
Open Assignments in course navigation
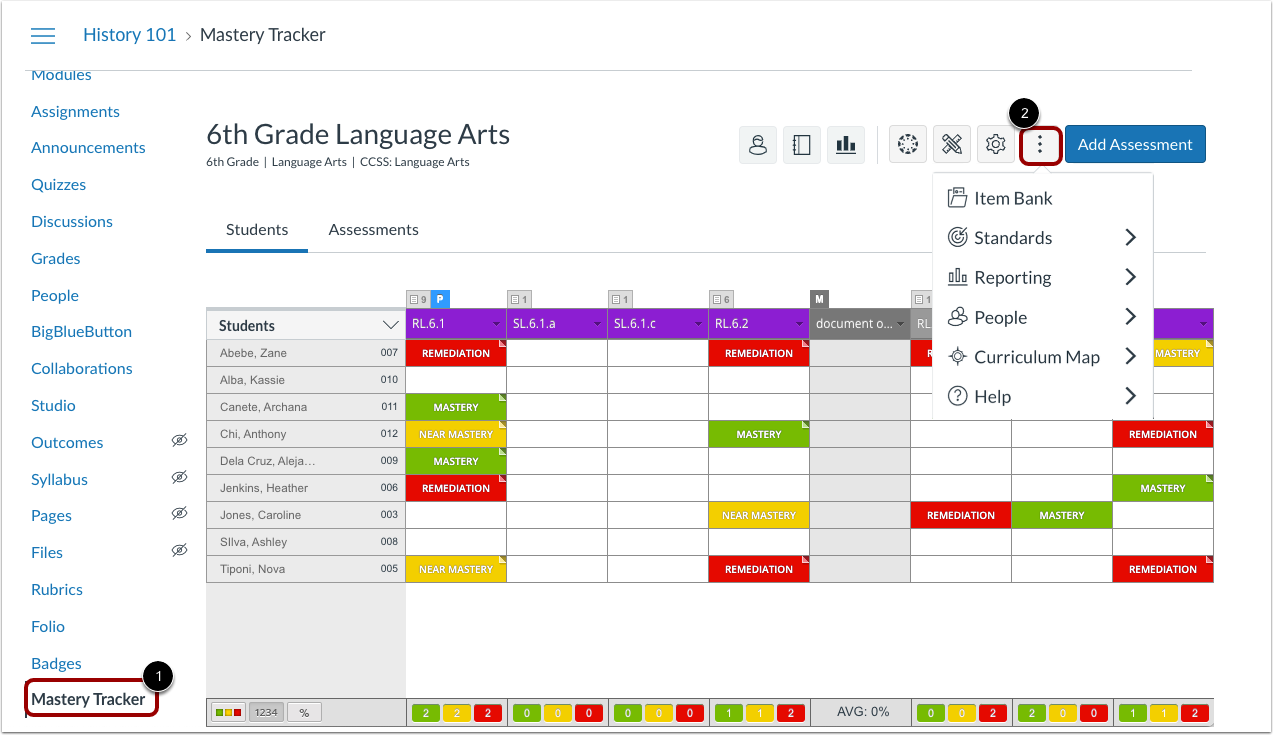click(x=75, y=111)
